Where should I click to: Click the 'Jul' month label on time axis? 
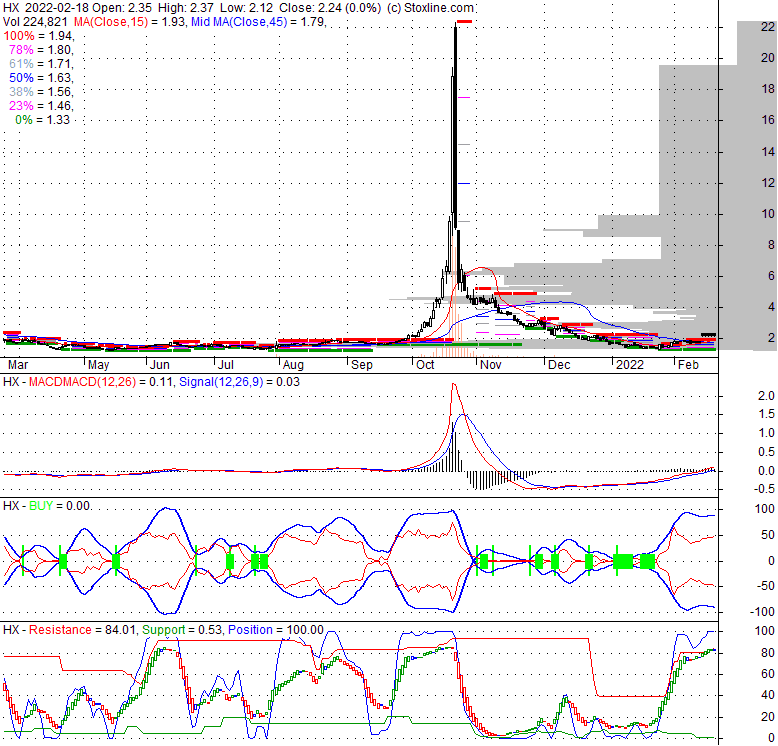pyautogui.click(x=226, y=365)
